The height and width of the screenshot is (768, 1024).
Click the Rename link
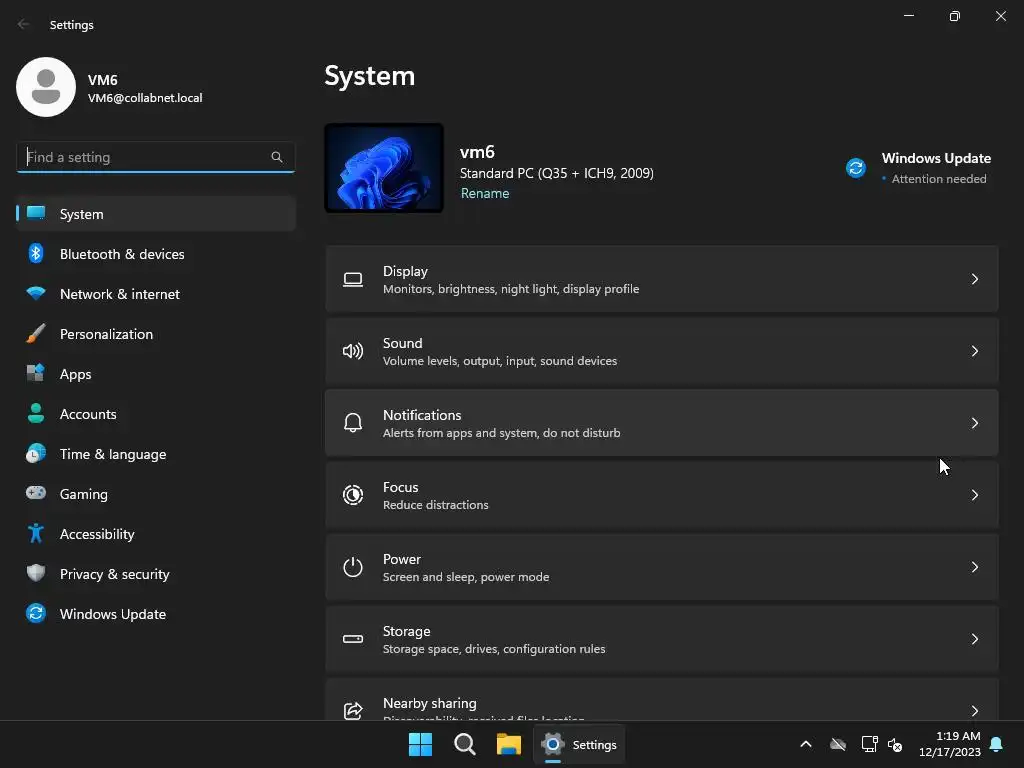click(x=485, y=193)
